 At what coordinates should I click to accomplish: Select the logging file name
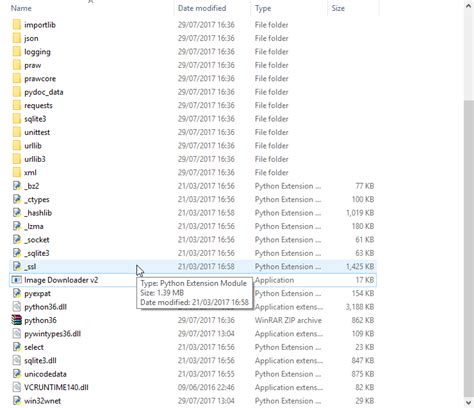point(37,52)
